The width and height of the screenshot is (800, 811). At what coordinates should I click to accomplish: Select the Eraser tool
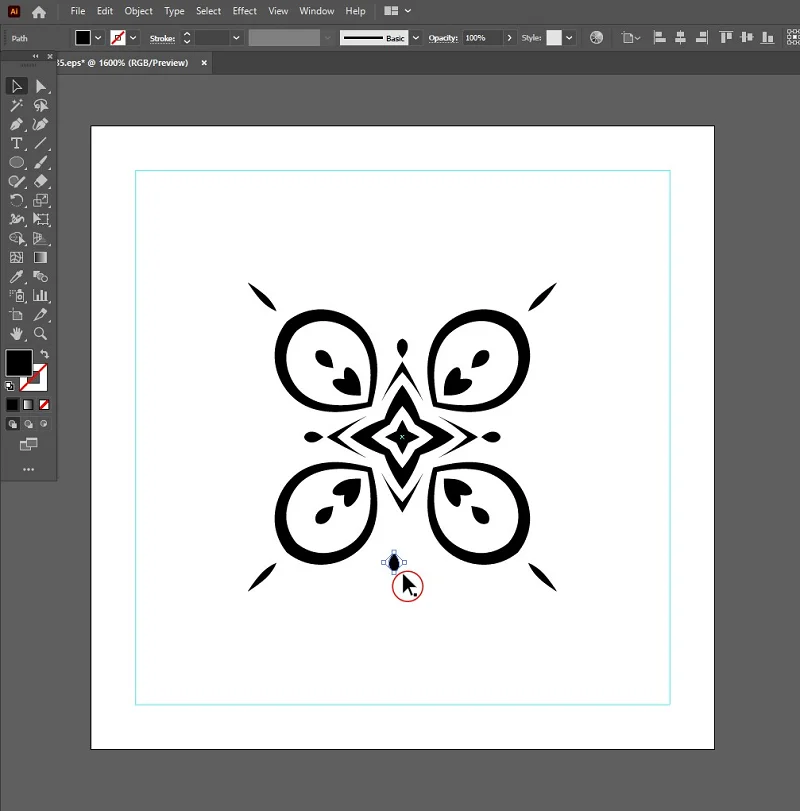40,182
